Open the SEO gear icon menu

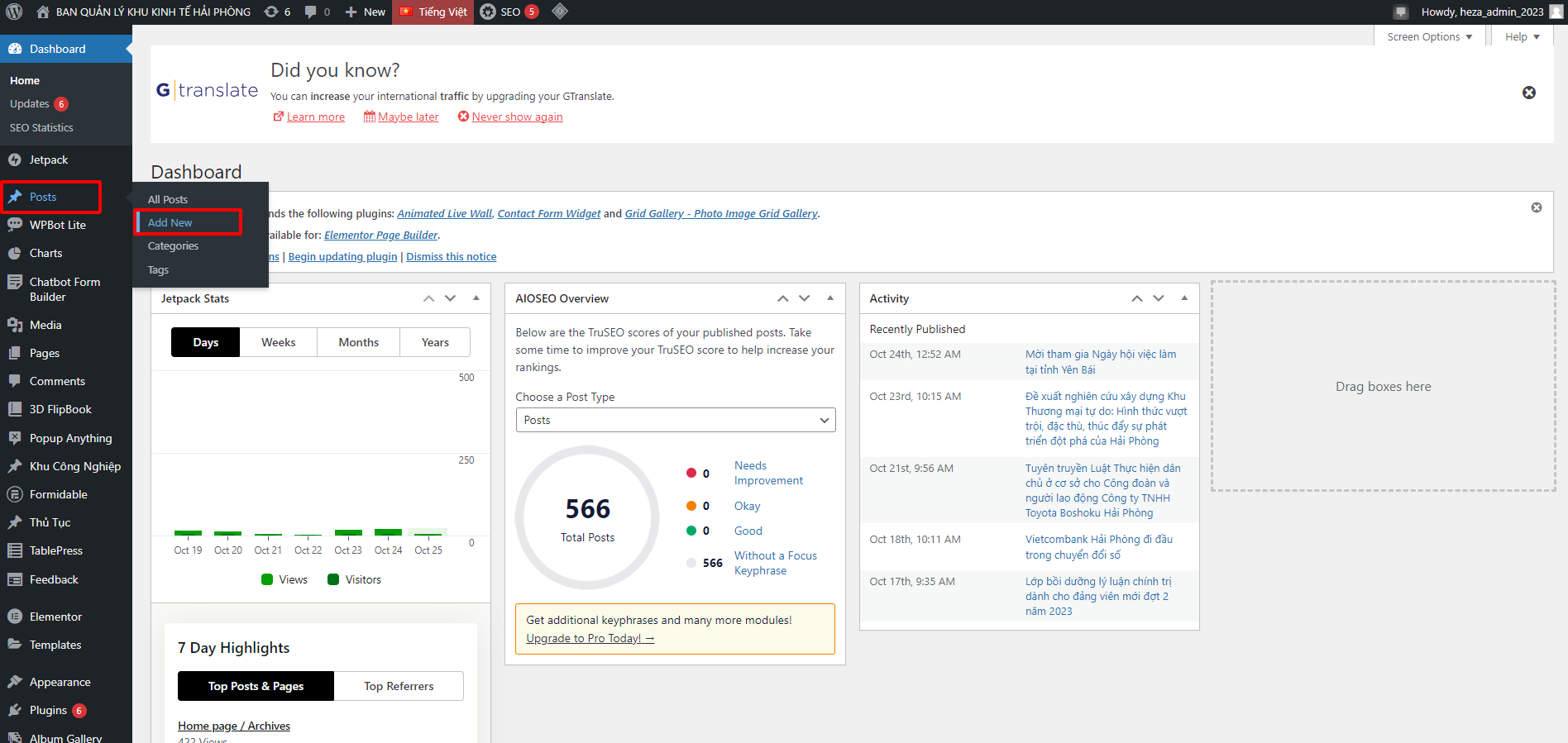(x=489, y=12)
